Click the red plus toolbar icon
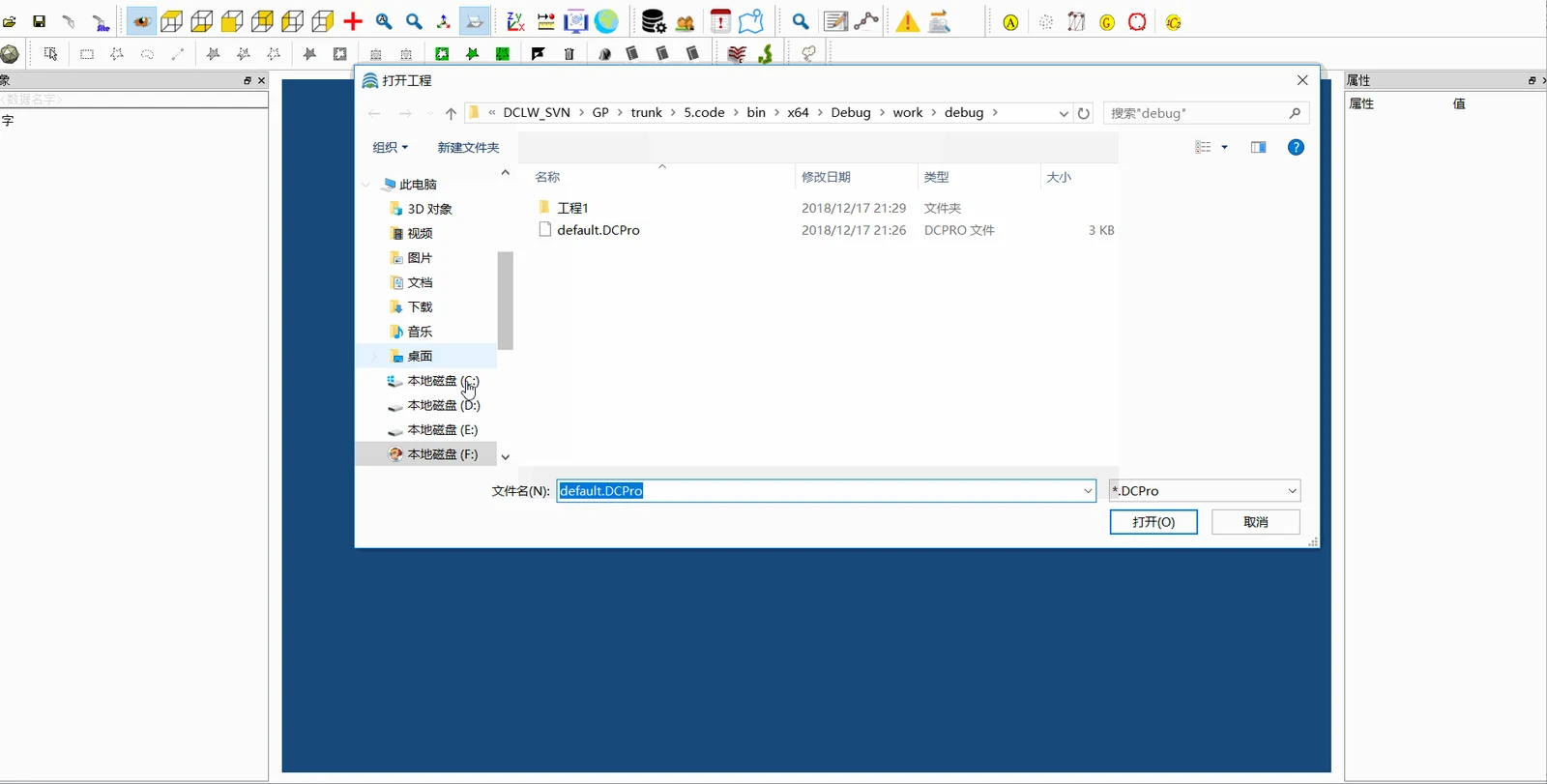 [x=353, y=21]
